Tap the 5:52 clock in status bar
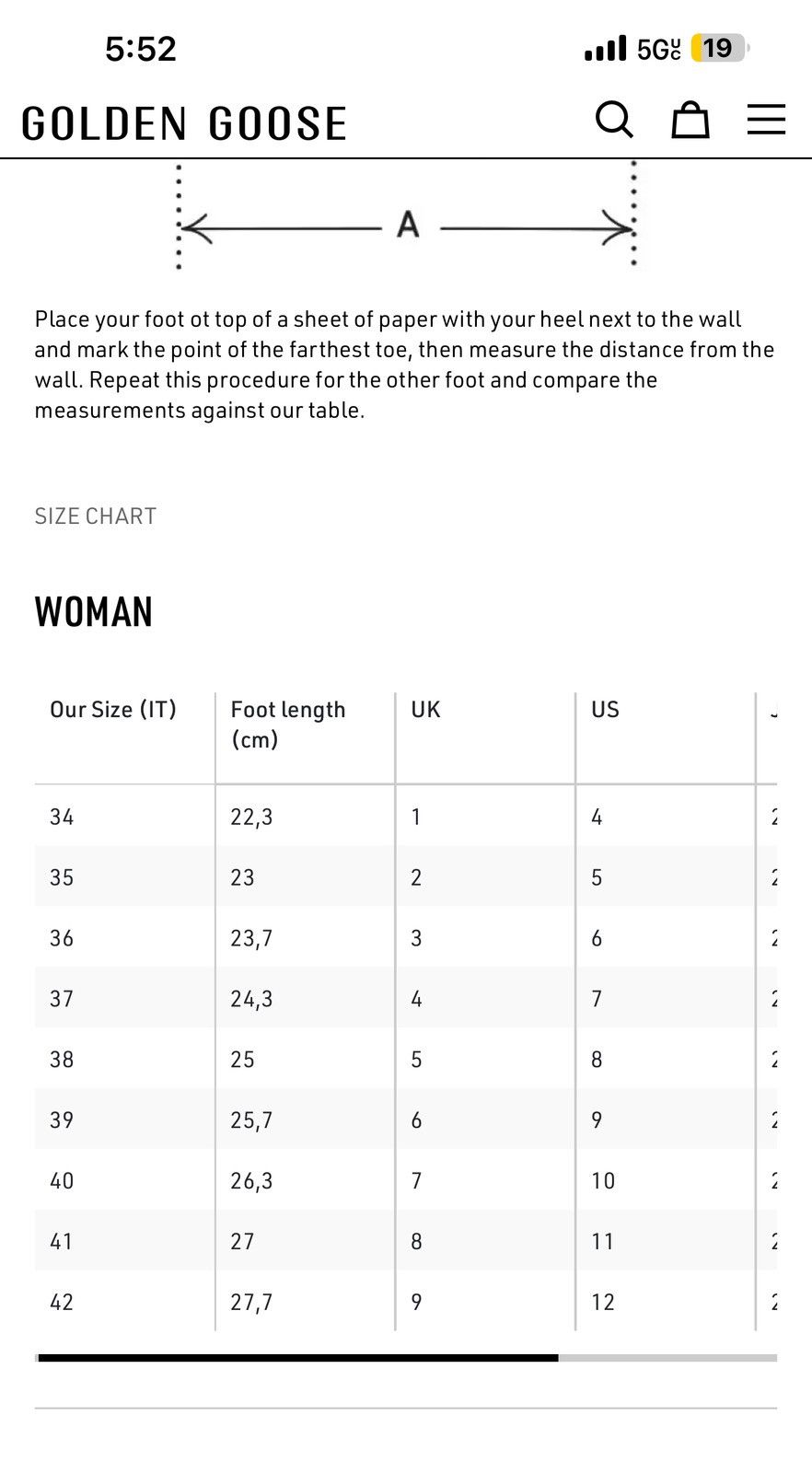The width and height of the screenshot is (812, 1473). (x=140, y=49)
